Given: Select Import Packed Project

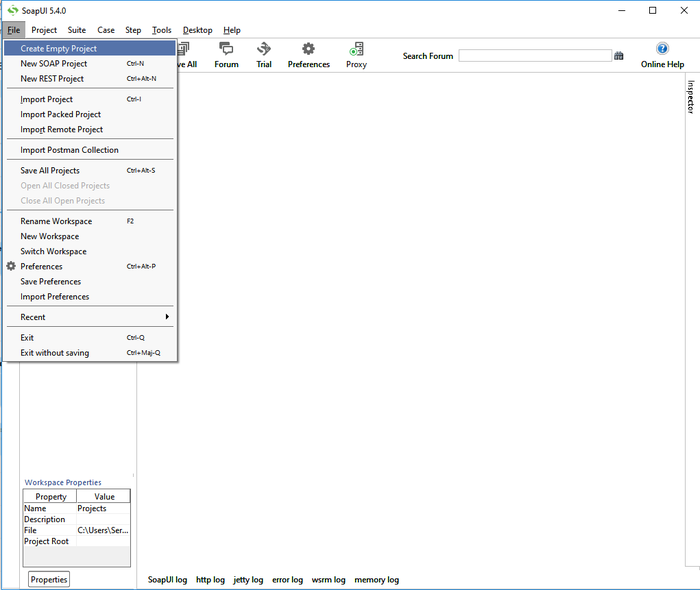Looking at the screenshot, I should click(x=90, y=114).
